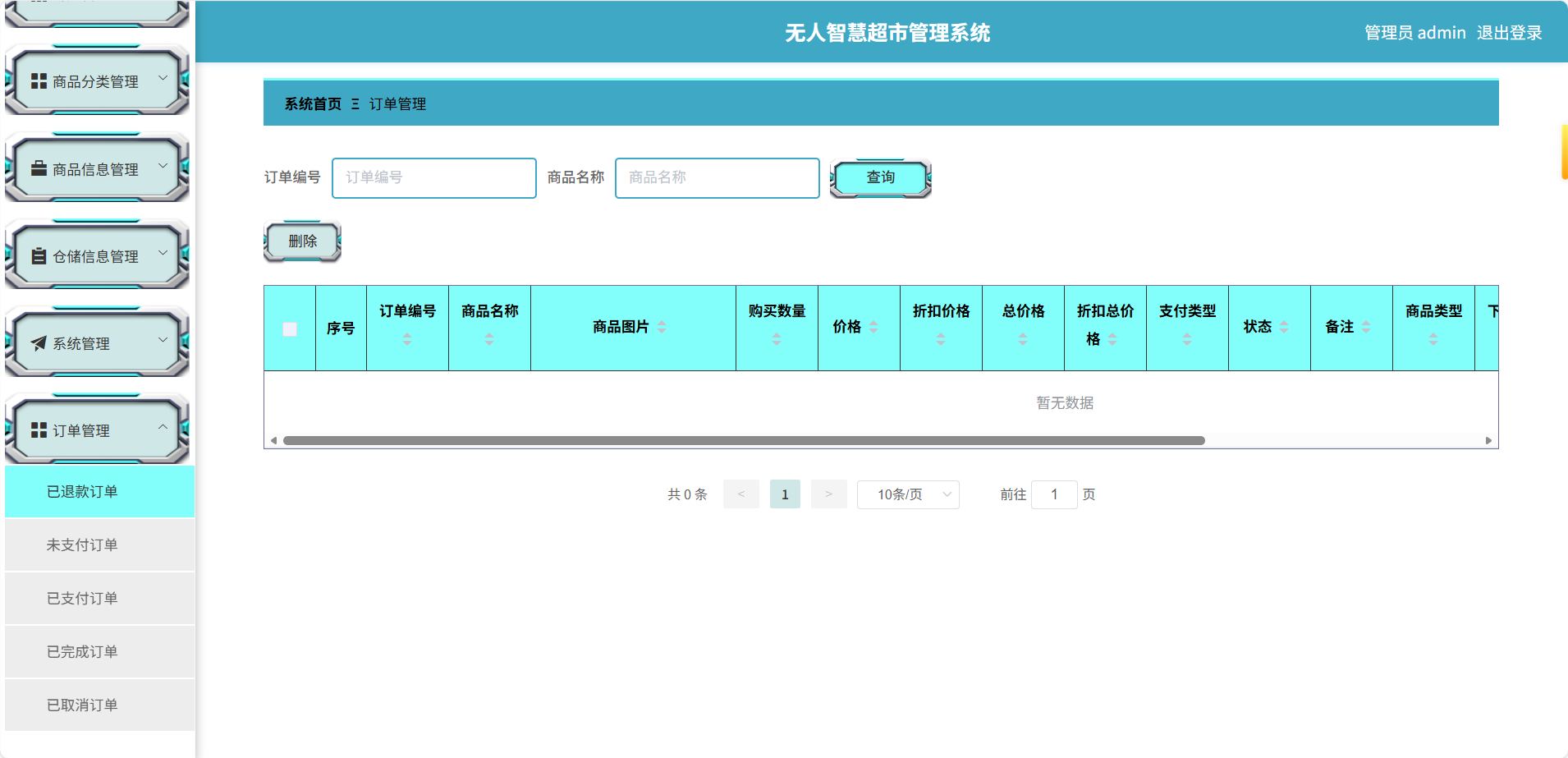
Task: Focus the 商品名称 search input
Action: (x=718, y=178)
